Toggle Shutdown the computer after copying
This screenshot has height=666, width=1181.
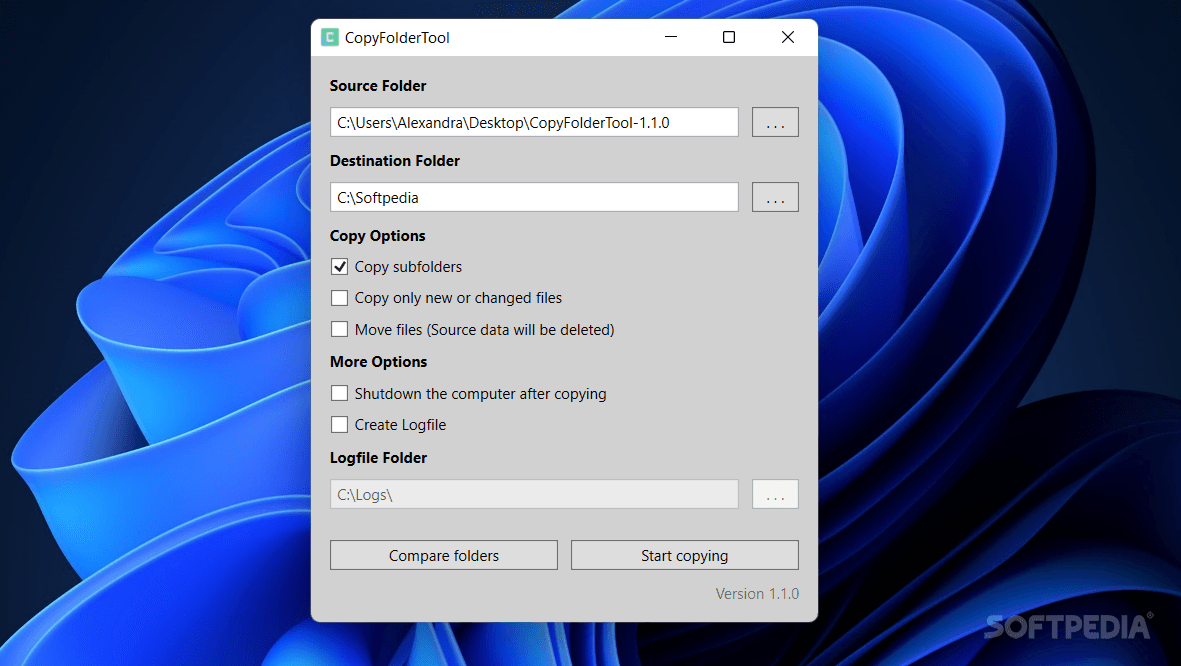point(340,393)
